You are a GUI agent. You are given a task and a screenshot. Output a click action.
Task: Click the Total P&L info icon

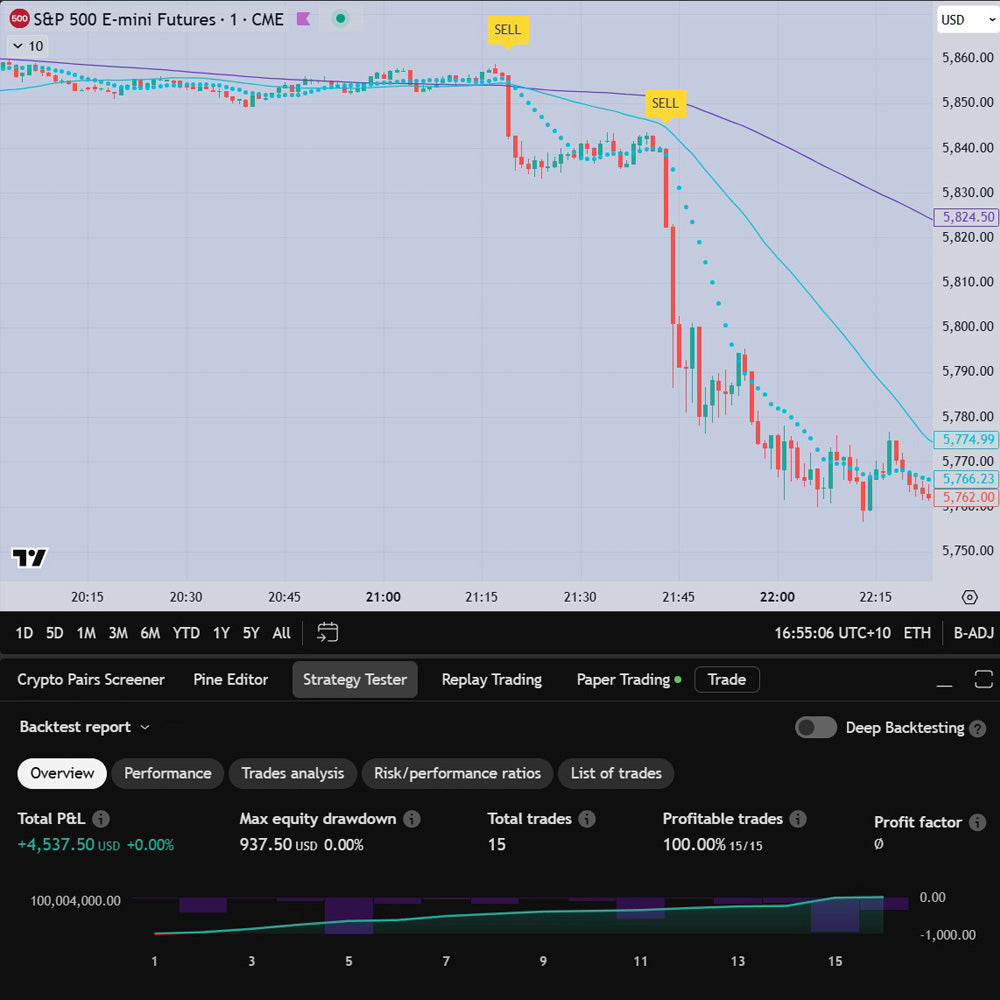[x=101, y=819]
